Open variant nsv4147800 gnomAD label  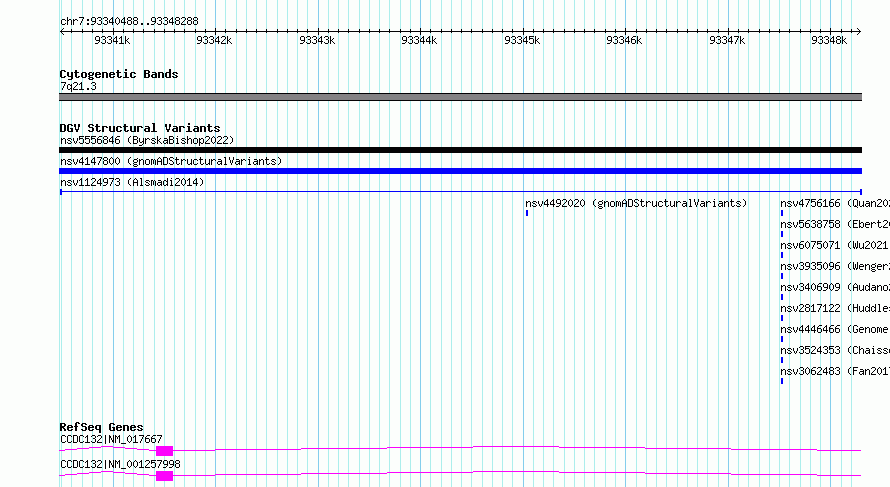tap(171, 161)
